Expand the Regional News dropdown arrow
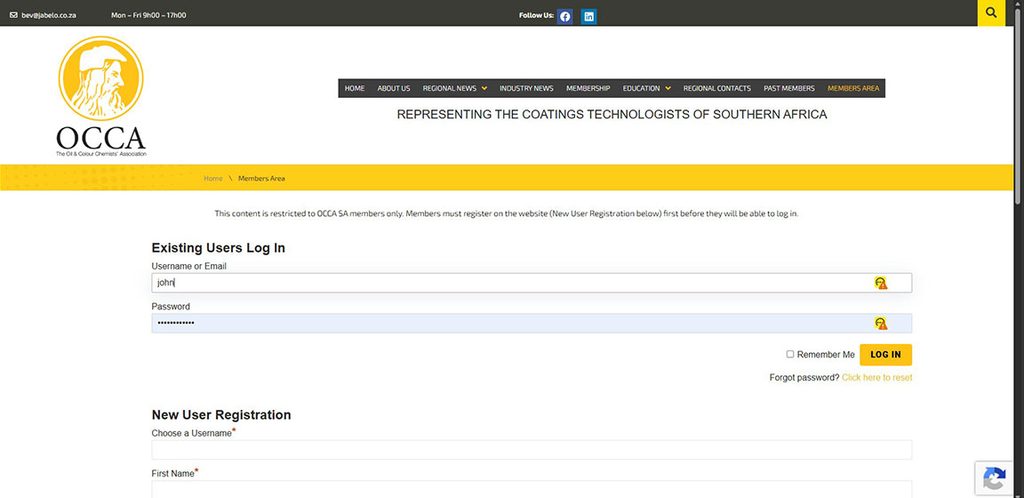1024x498 pixels. [484, 89]
